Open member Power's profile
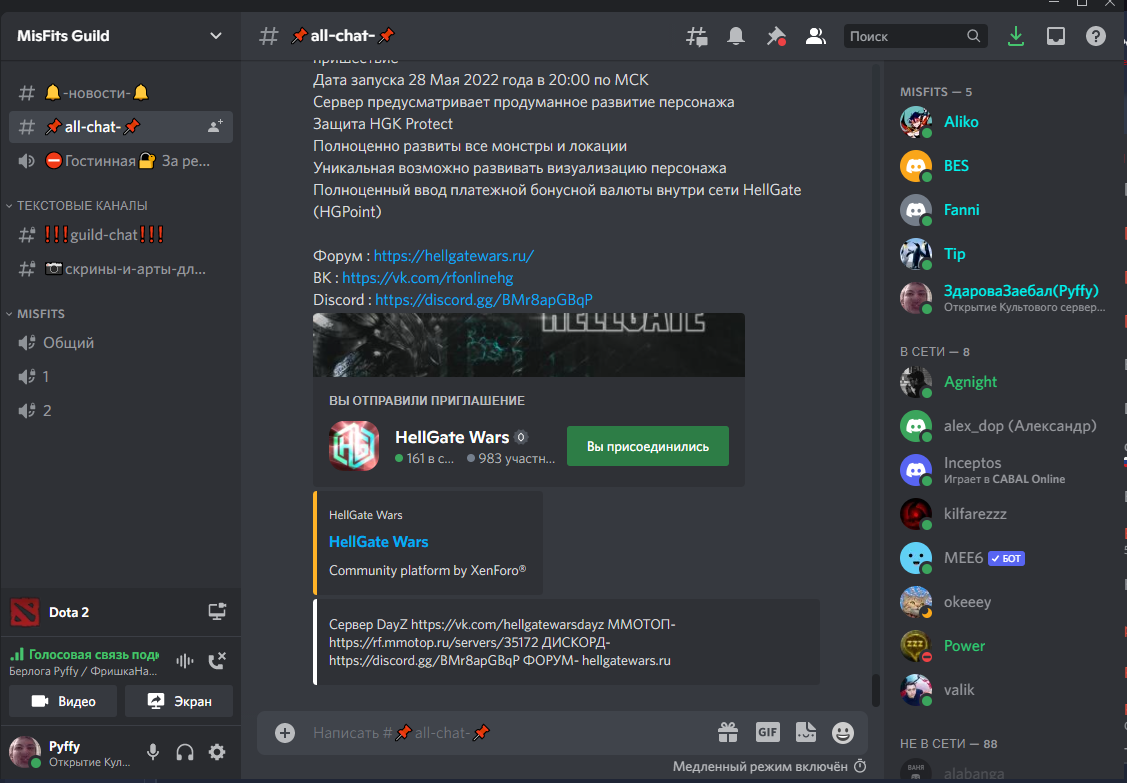The width and height of the screenshot is (1127, 783). [x=1003, y=646]
